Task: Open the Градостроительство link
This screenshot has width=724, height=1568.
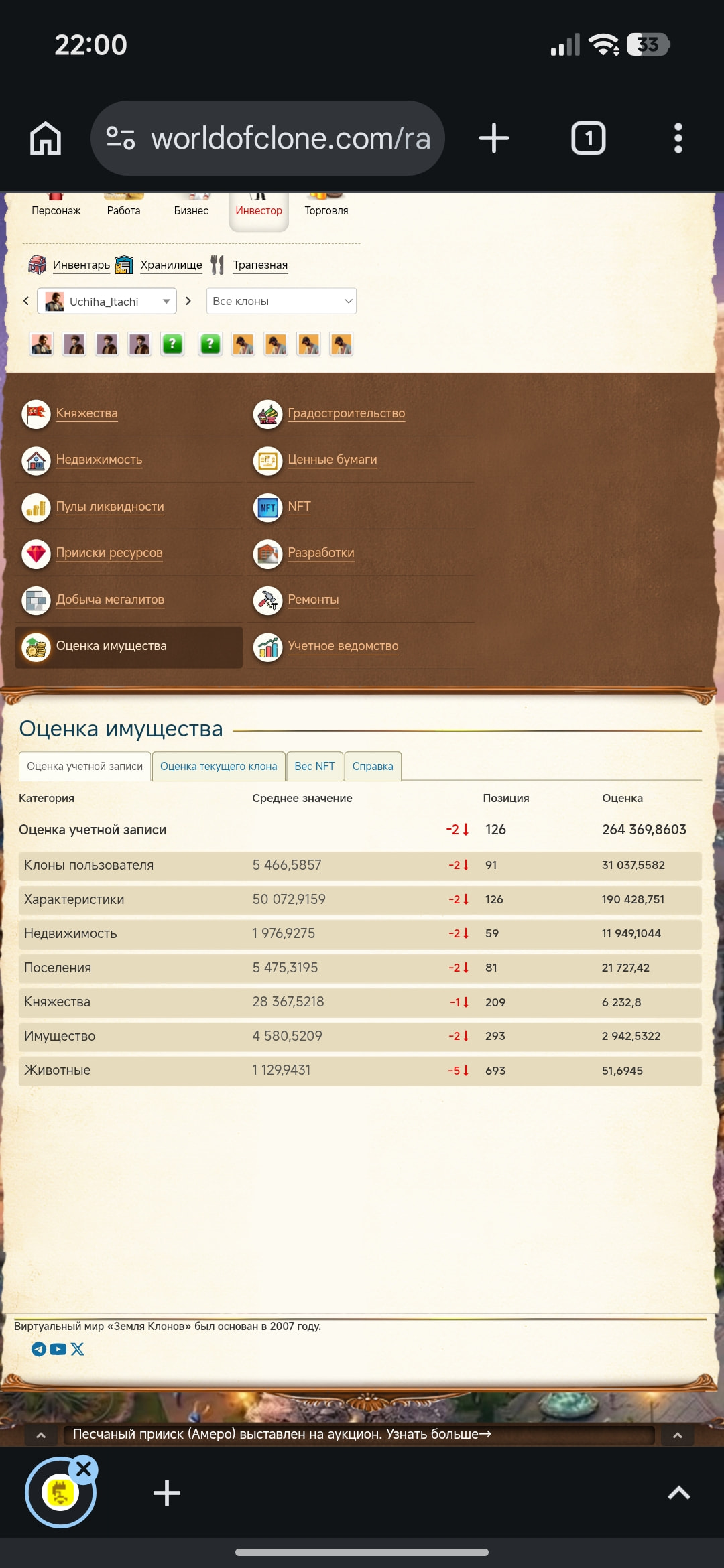Action: pyautogui.click(x=346, y=413)
